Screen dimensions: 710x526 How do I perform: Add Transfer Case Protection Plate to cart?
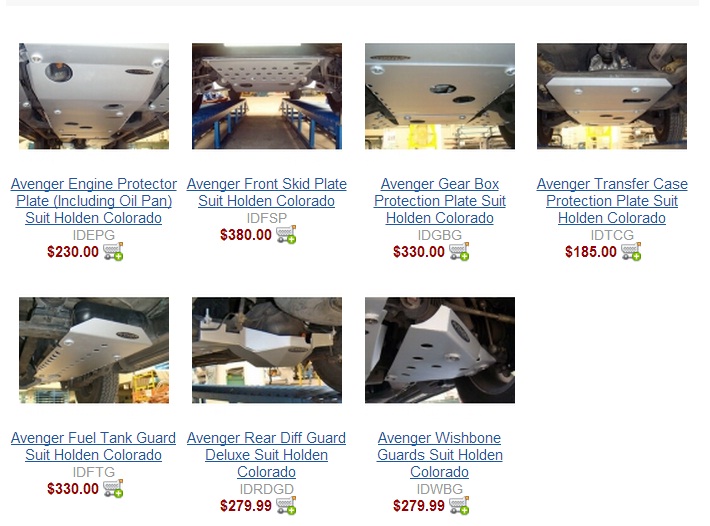tap(631, 251)
